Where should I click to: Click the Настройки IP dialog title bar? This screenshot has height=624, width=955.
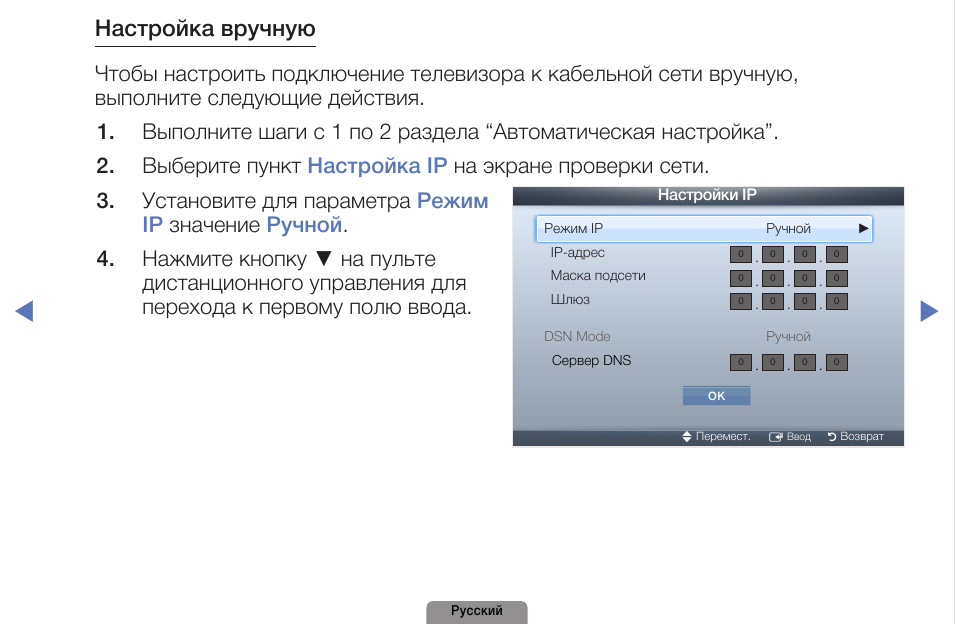click(707, 196)
